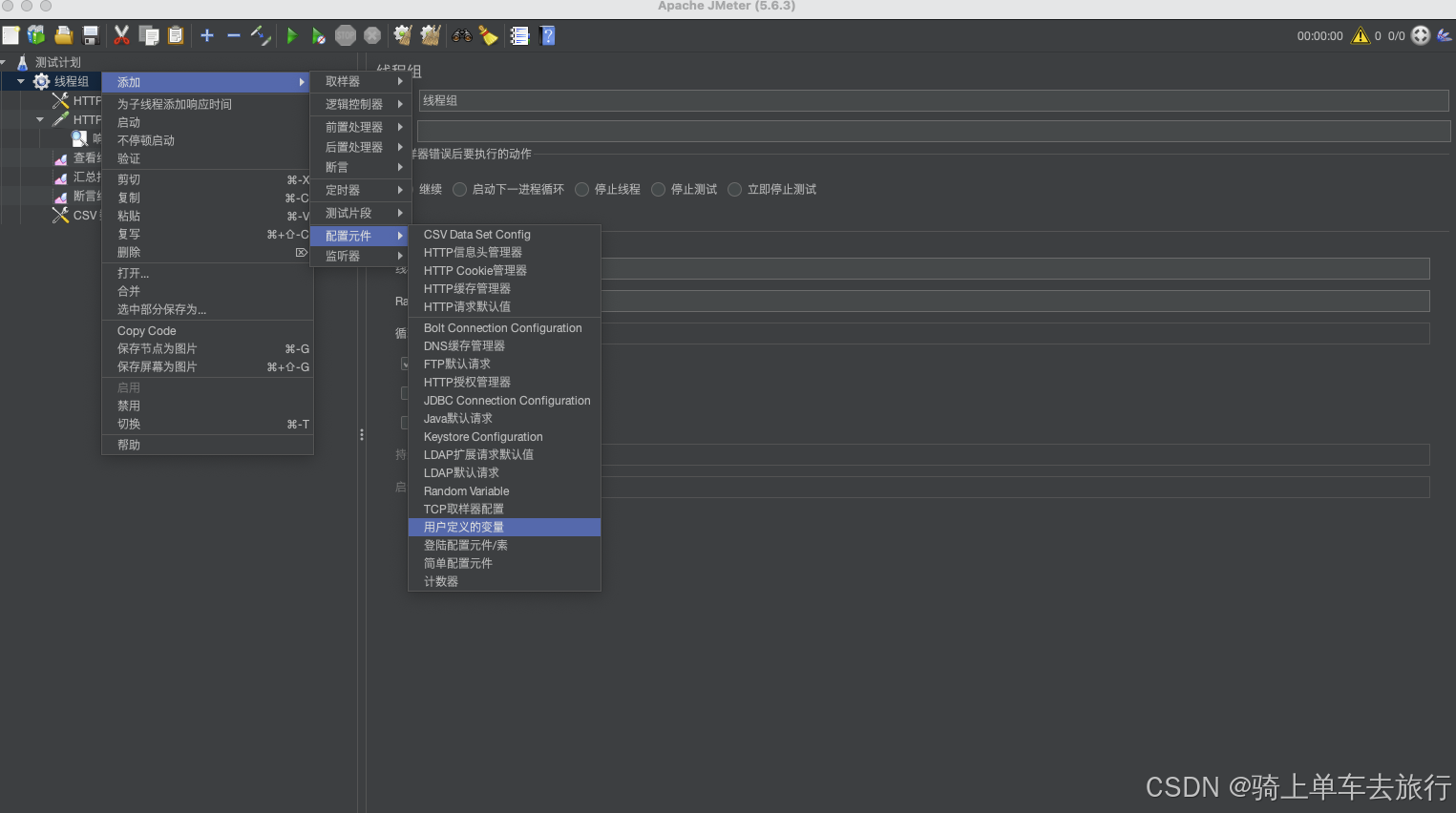The image size is (1456, 813).
Task: Click the blue plus Expand All icon
Action: click(207, 35)
